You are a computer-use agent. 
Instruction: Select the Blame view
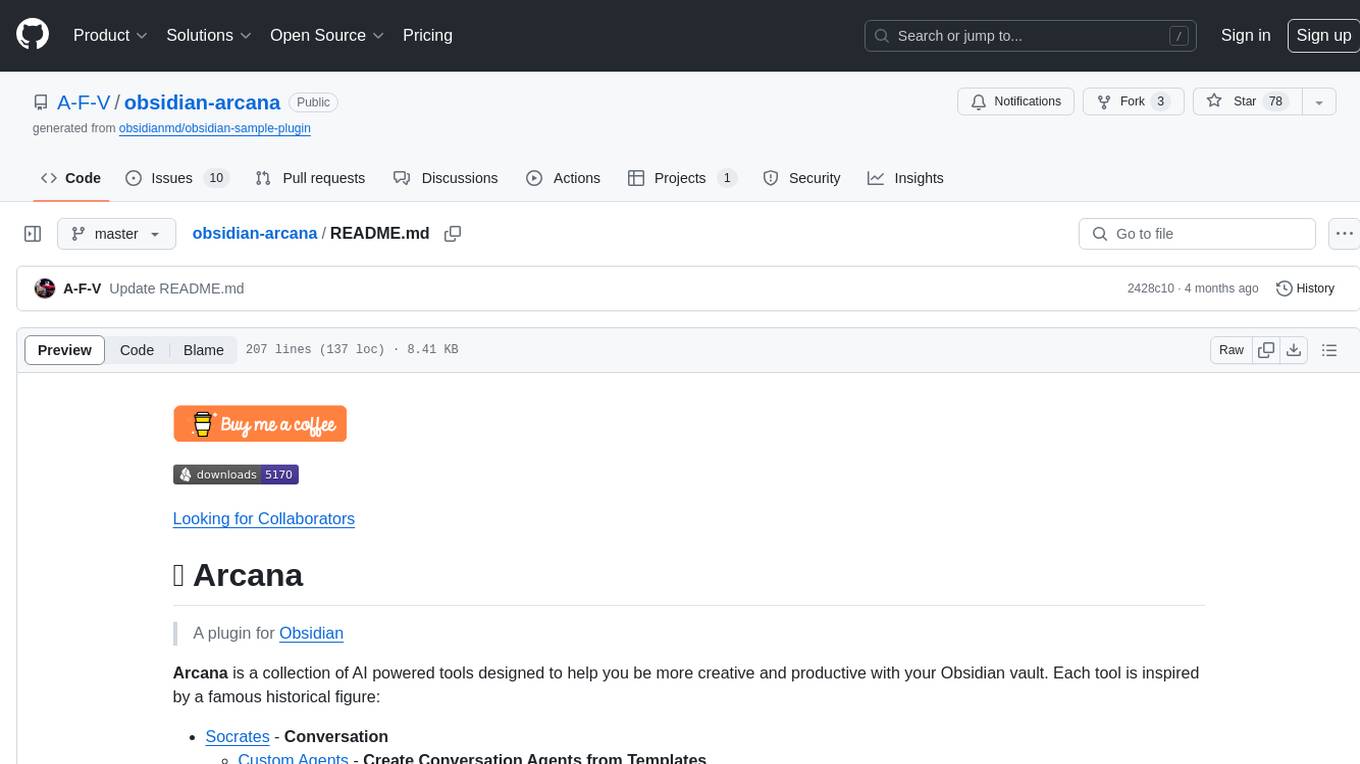click(x=203, y=350)
